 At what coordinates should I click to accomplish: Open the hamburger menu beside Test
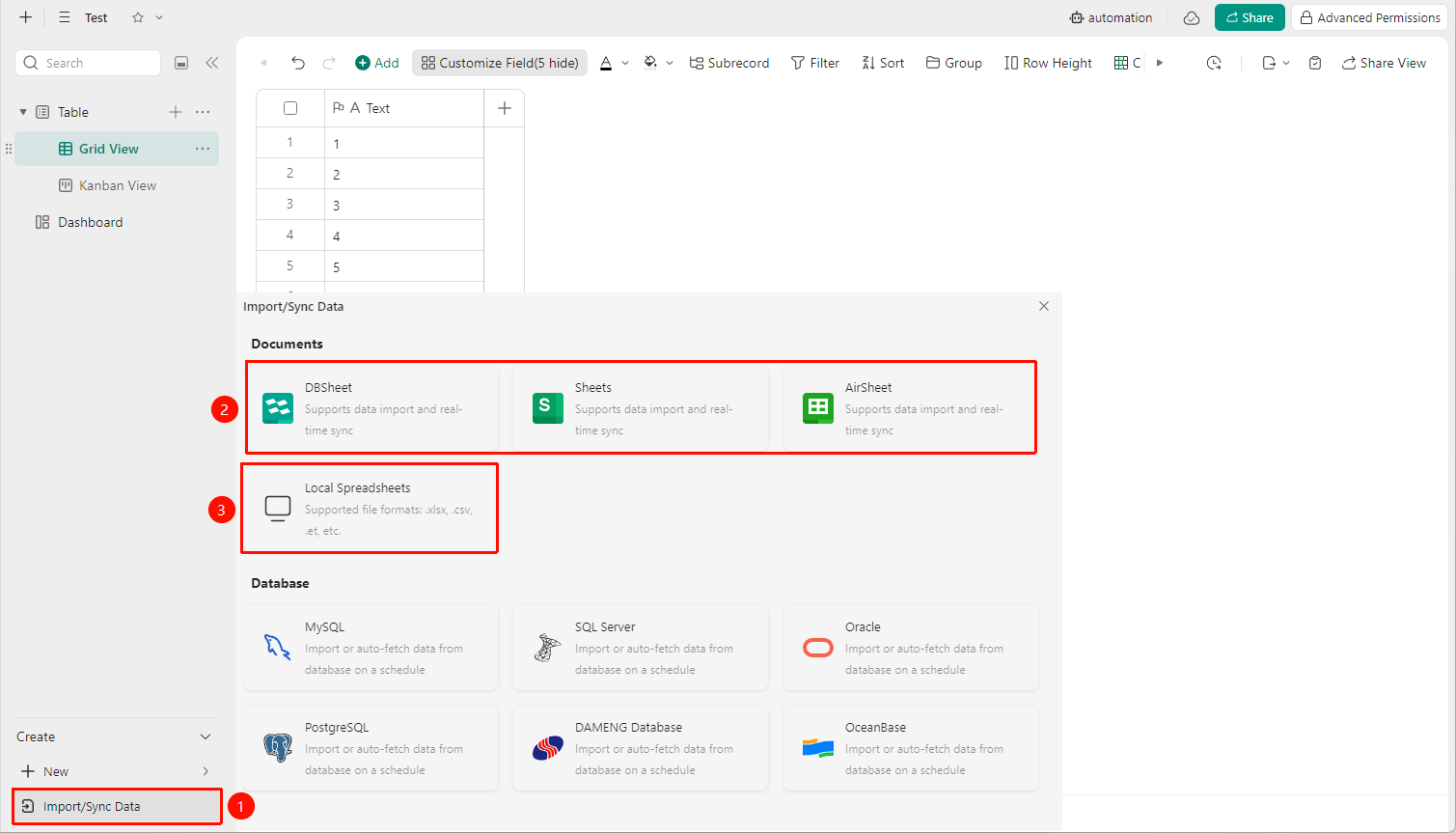(65, 17)
